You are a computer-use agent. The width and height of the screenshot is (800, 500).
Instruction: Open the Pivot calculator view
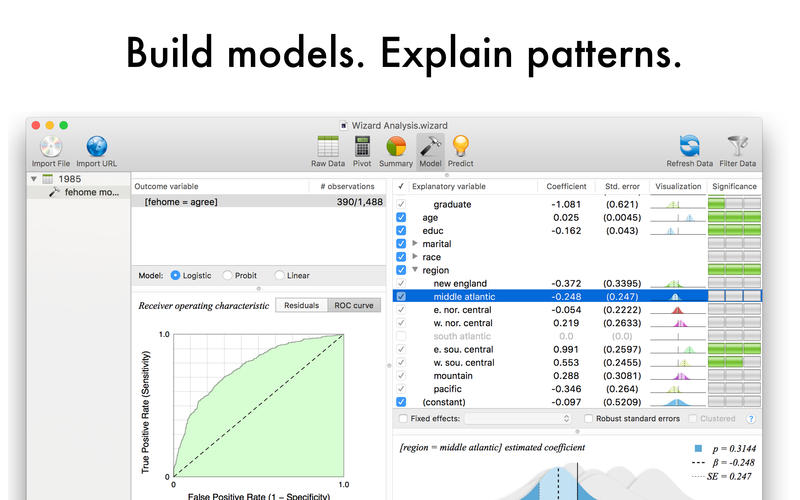pyautogui.click(x=362, y=147)
